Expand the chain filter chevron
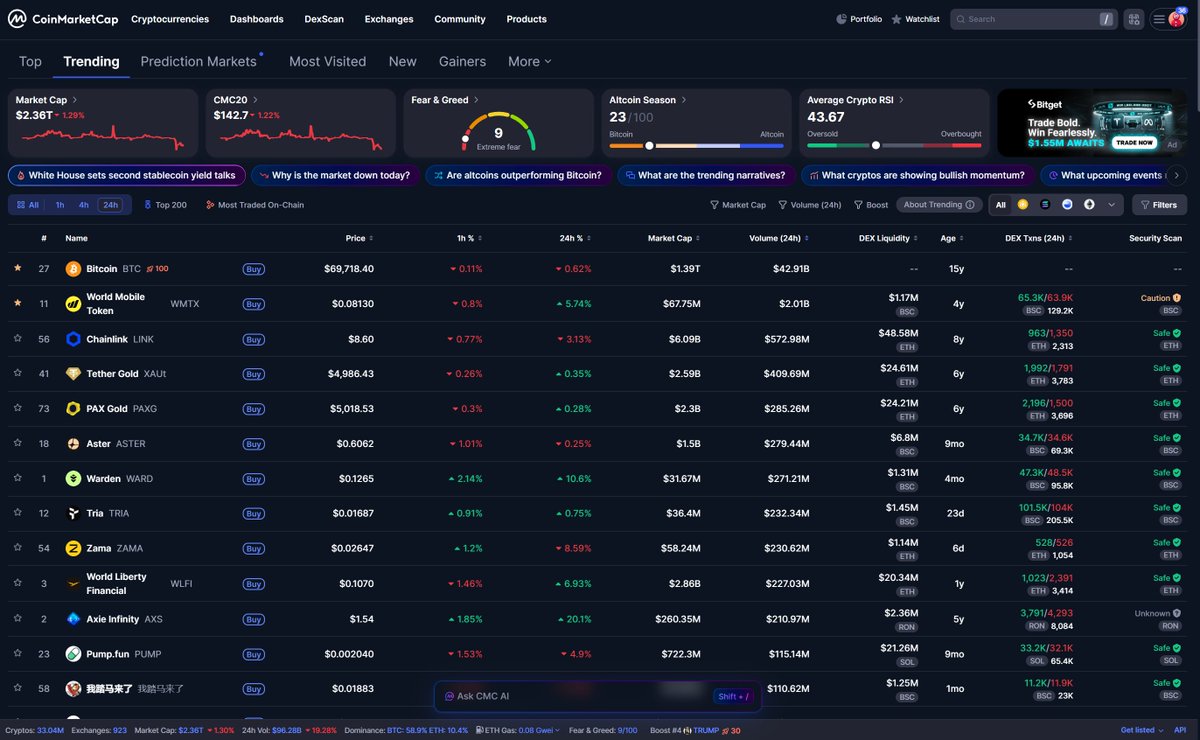Viewport: 1200px width, 740px height. click(1113, 204)
